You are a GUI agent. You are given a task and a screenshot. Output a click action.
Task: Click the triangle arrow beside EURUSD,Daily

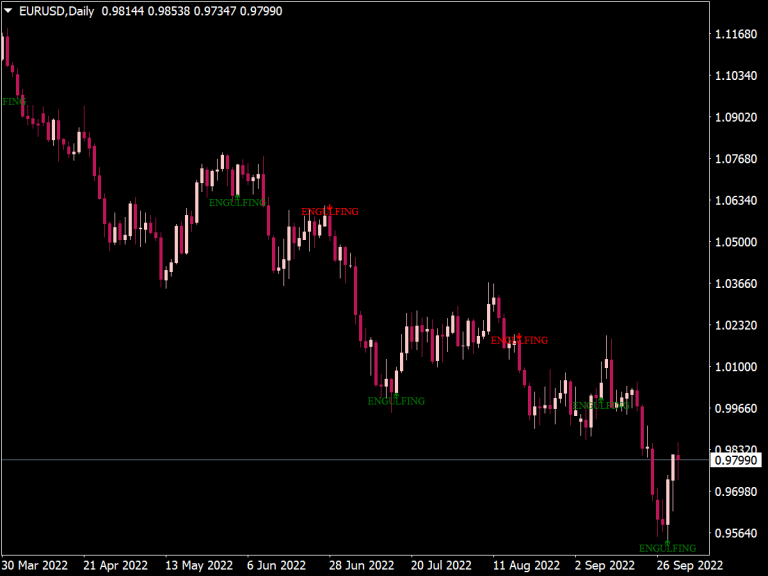9,10
